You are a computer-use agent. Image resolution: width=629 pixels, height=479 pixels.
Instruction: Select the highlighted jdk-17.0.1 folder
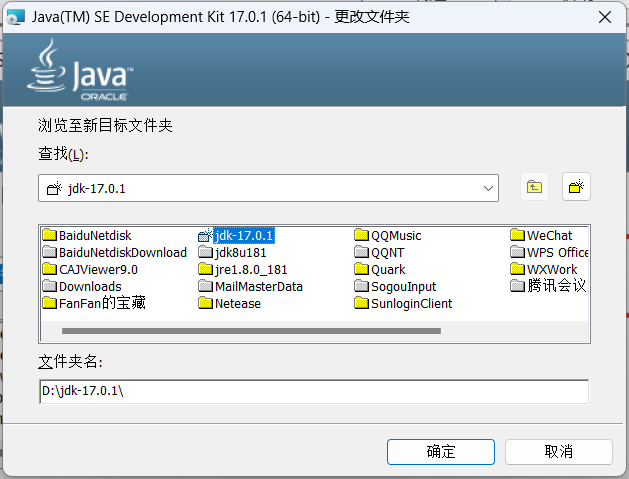[236, 235]
